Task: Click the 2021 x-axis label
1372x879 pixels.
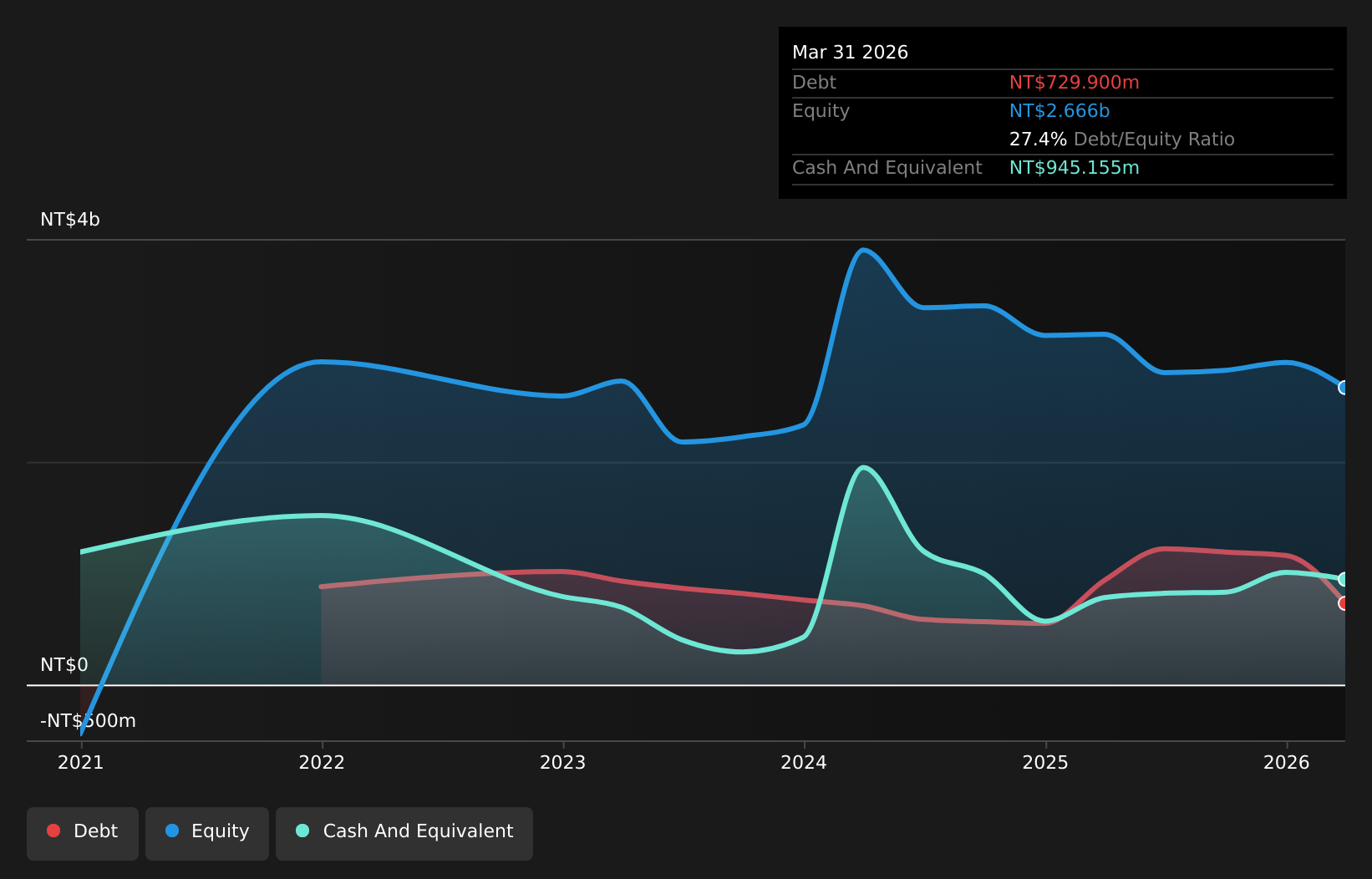Action: (80, 762)
